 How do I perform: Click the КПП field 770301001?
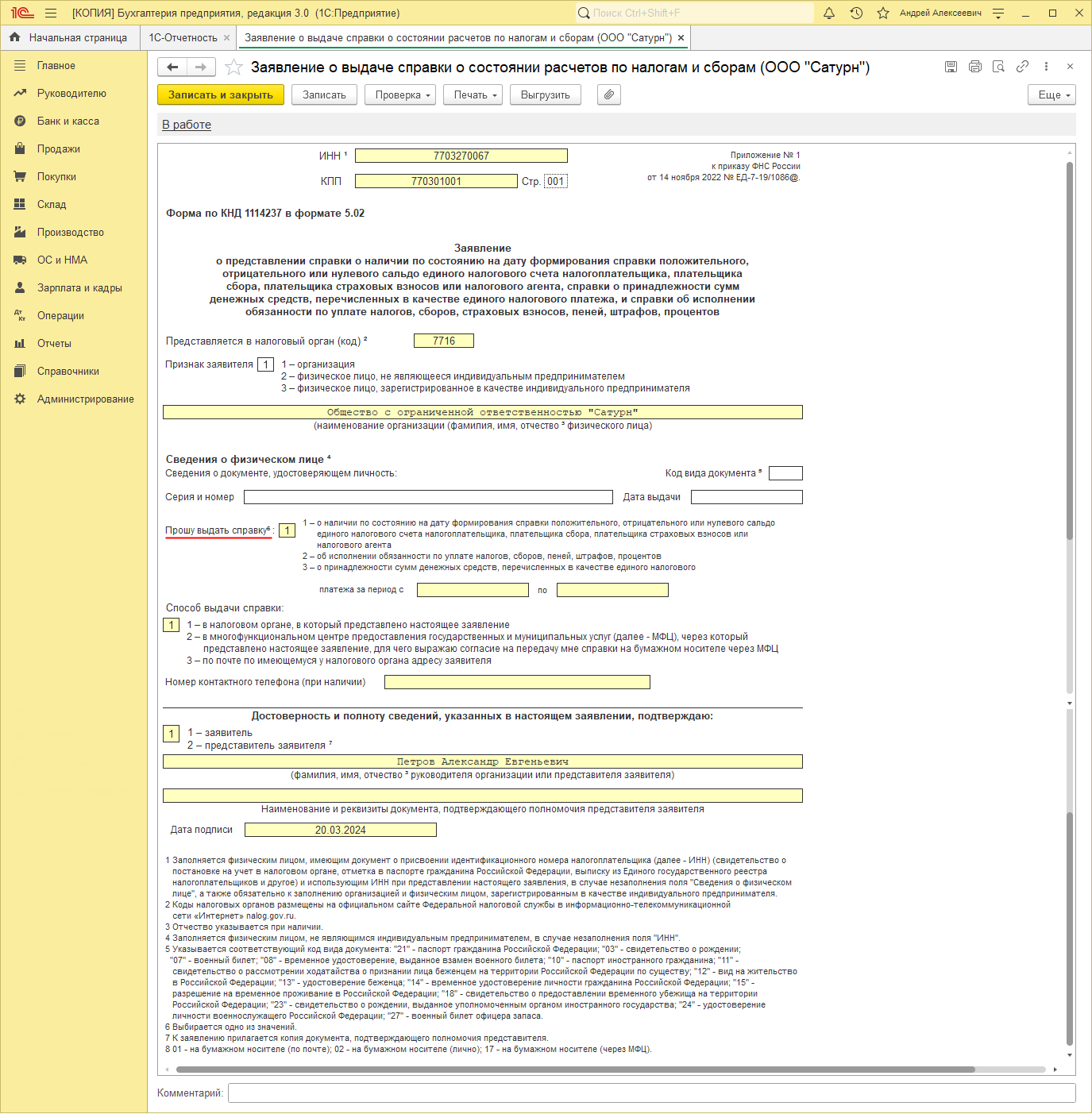436,181
